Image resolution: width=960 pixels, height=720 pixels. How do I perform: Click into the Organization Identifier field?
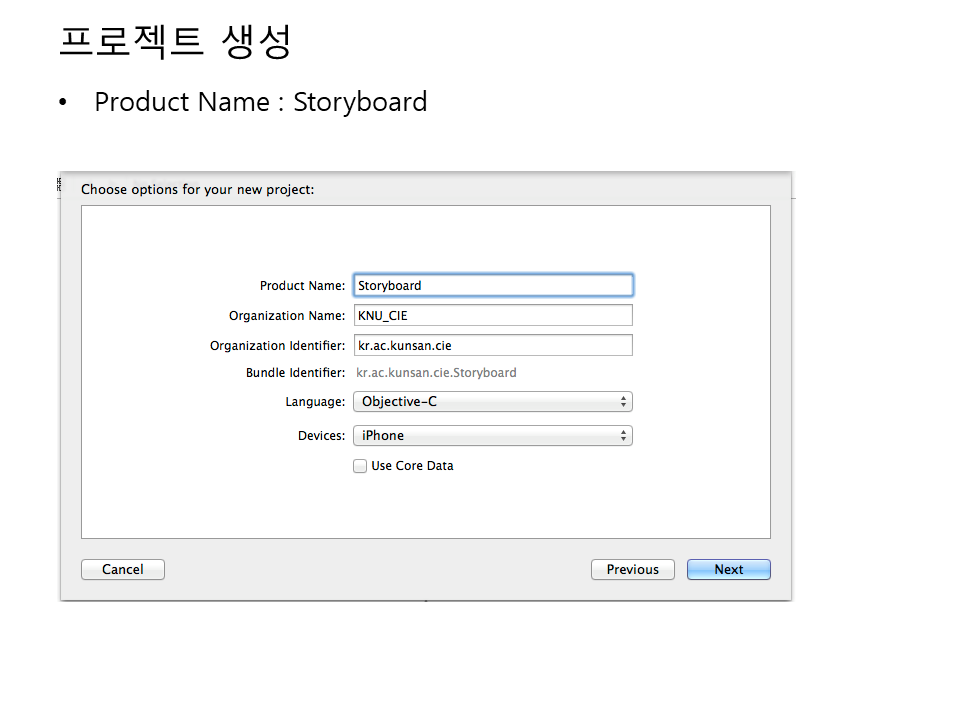click(492, 345)
